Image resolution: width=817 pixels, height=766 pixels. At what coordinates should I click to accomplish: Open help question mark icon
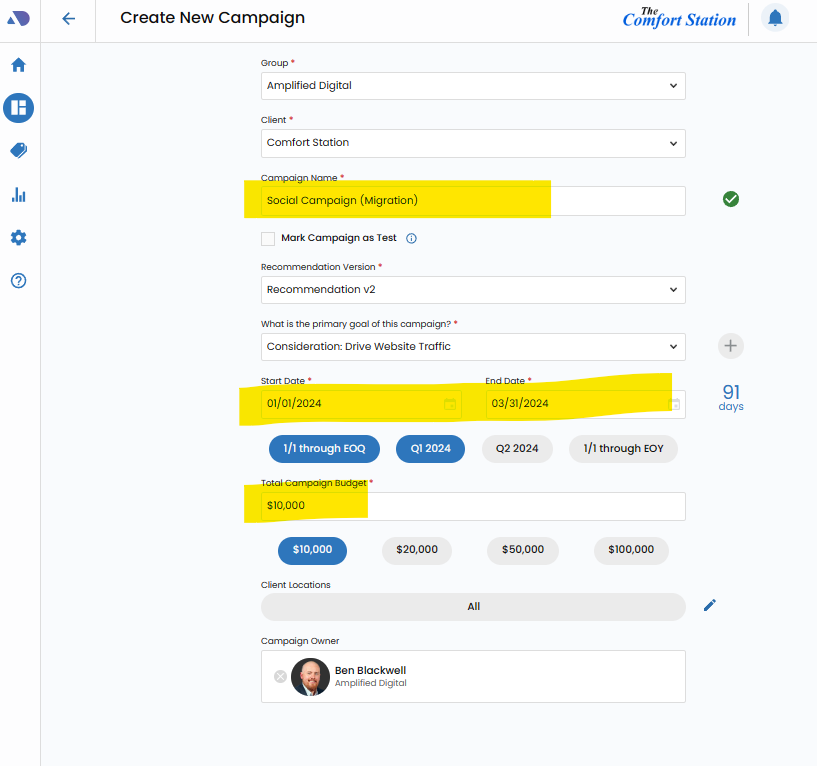[18, 281]
